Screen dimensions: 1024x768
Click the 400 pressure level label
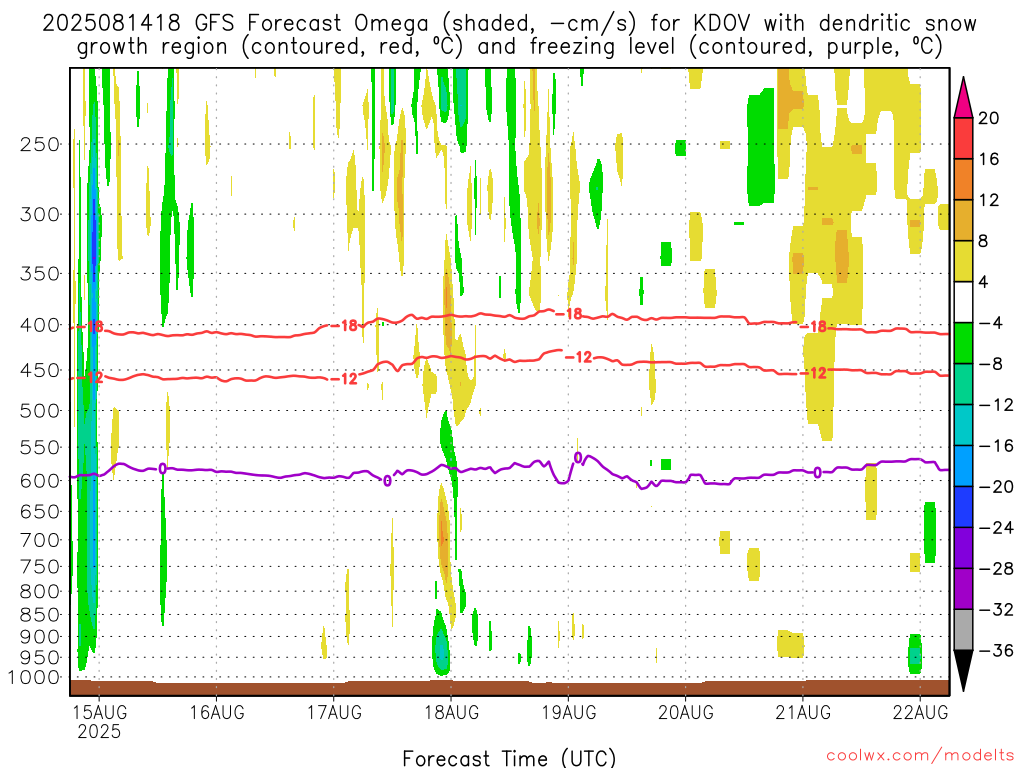coord(40,325)
